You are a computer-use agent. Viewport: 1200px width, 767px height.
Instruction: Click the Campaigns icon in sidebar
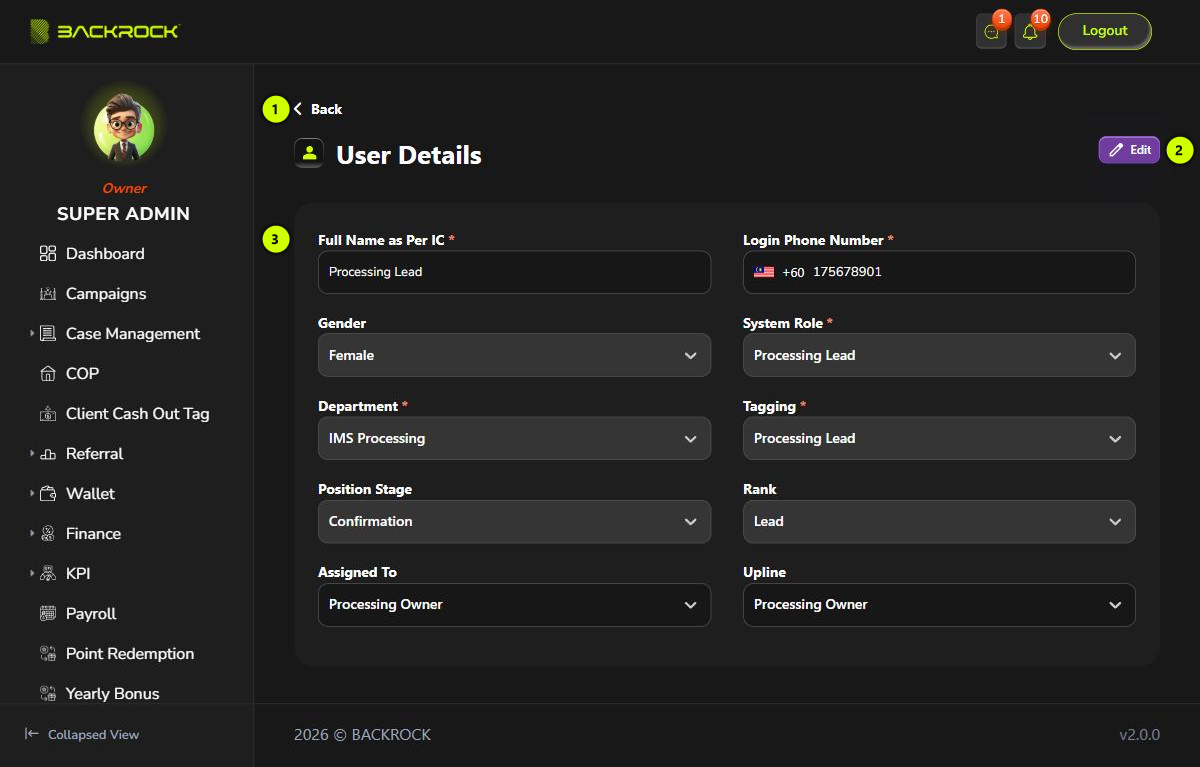coord(48,294)
